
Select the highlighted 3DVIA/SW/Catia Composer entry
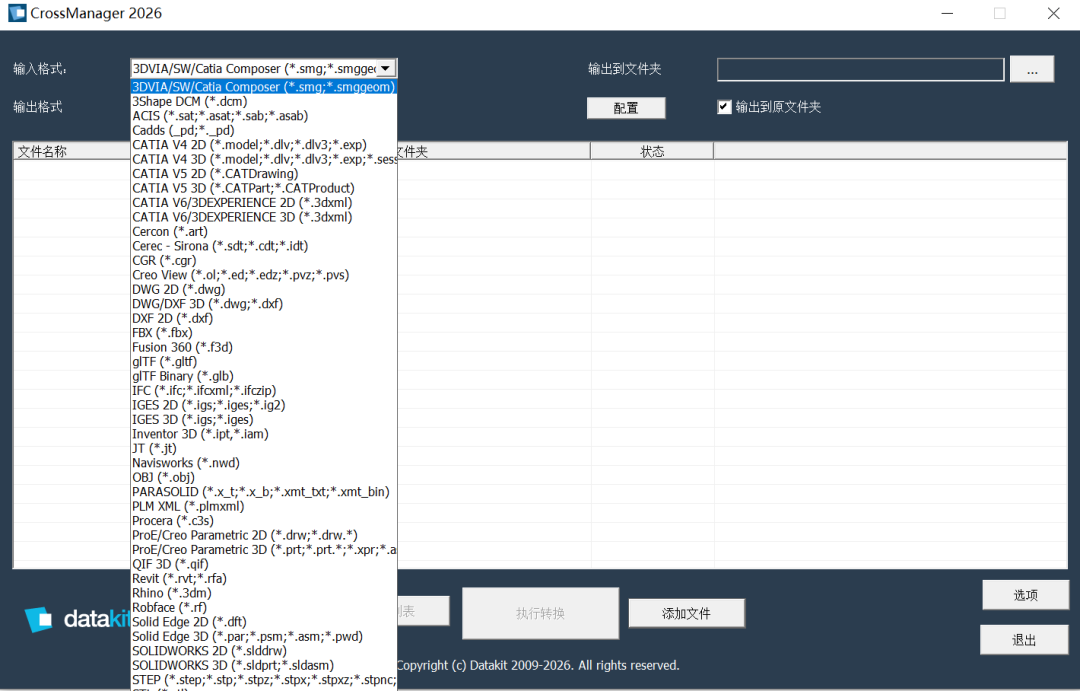point(264,87)
